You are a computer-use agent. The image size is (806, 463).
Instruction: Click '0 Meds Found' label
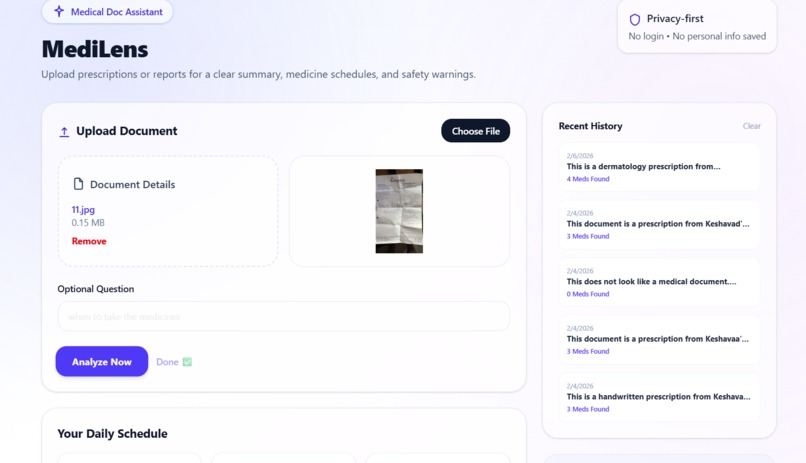[x=588, y=294]
